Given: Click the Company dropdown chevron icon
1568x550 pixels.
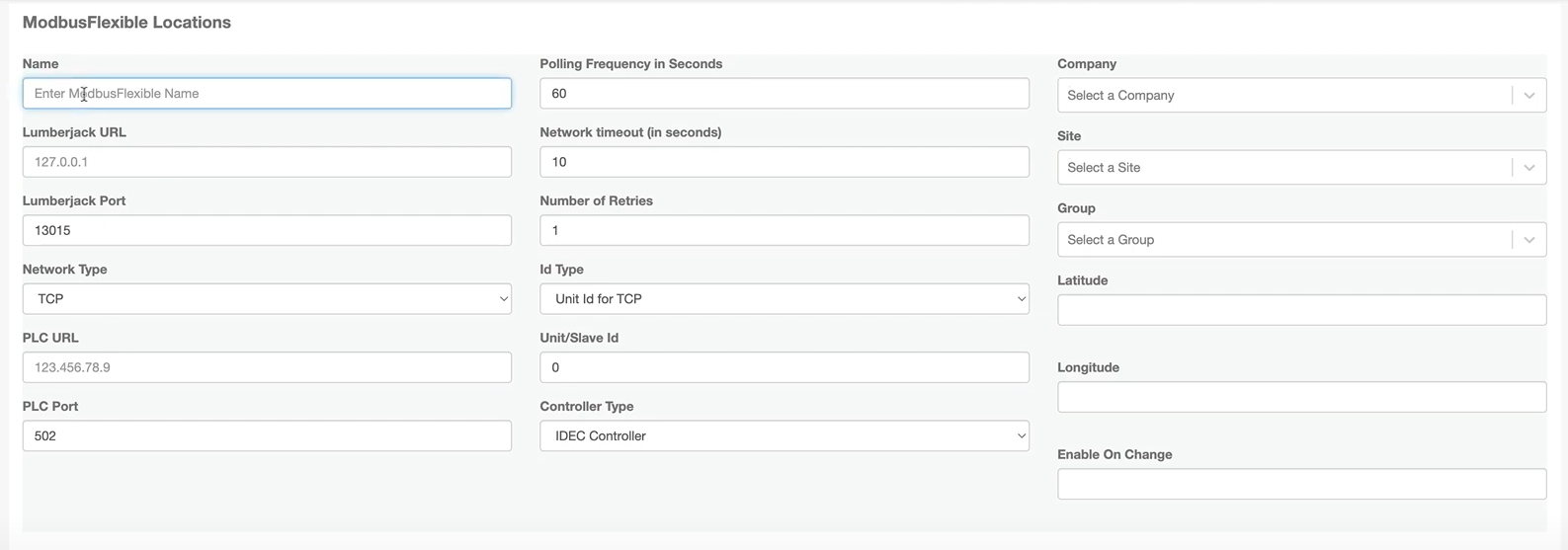Looking at the screenshot, I should pyautogui.click(x=1529, y=96).
